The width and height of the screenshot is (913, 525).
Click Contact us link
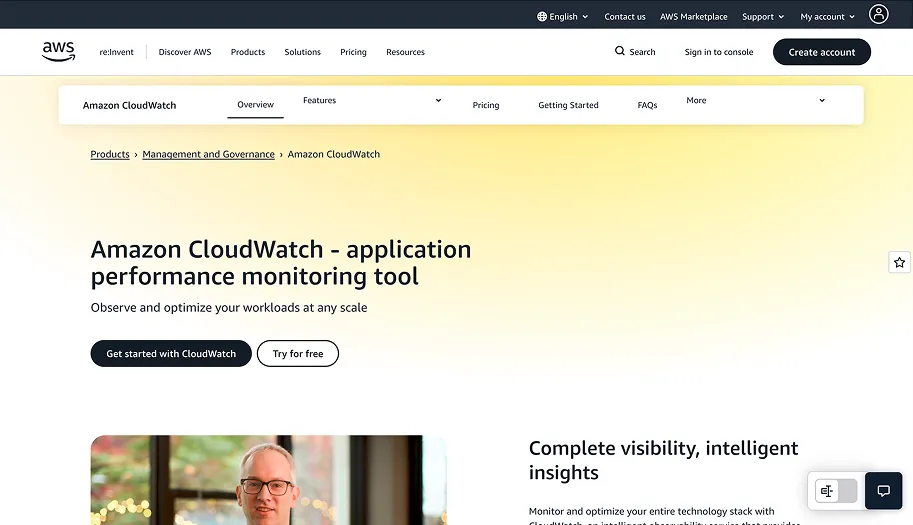625,16
